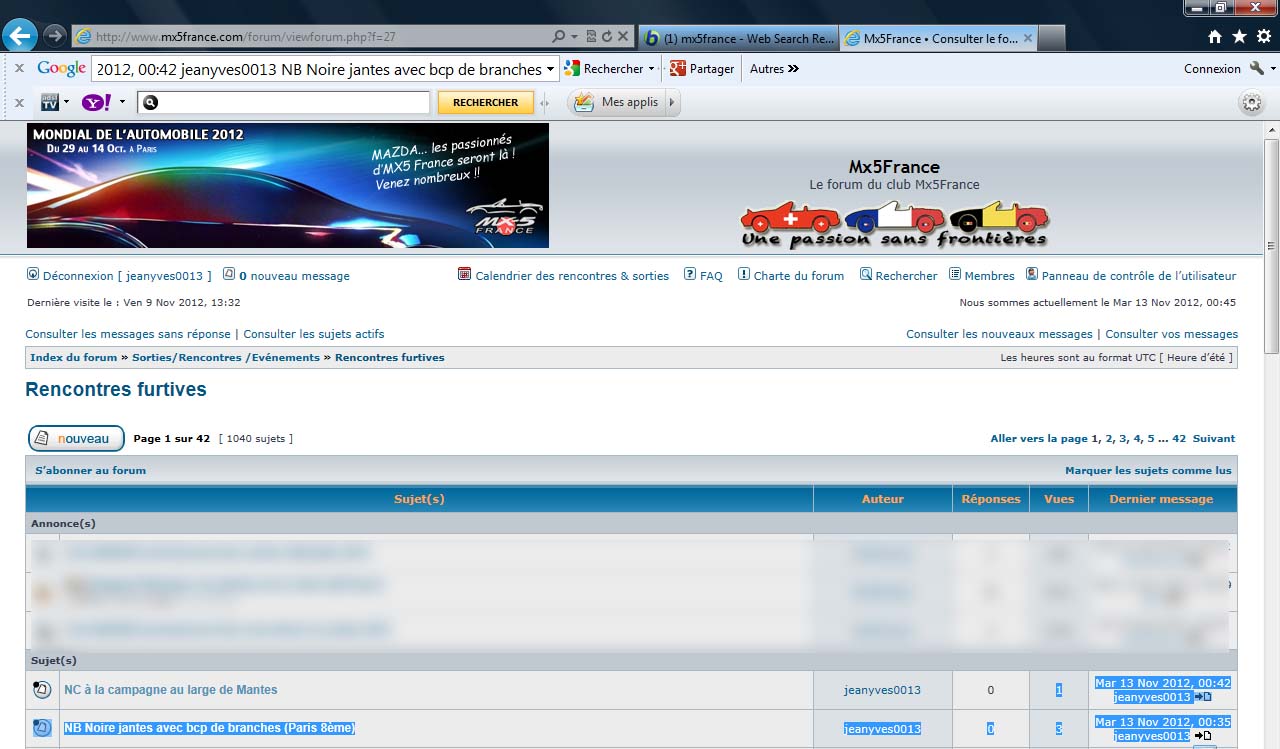1280x749 pixels.
Task: Click the Rencontres furtives heading
Action: point(116,389)
